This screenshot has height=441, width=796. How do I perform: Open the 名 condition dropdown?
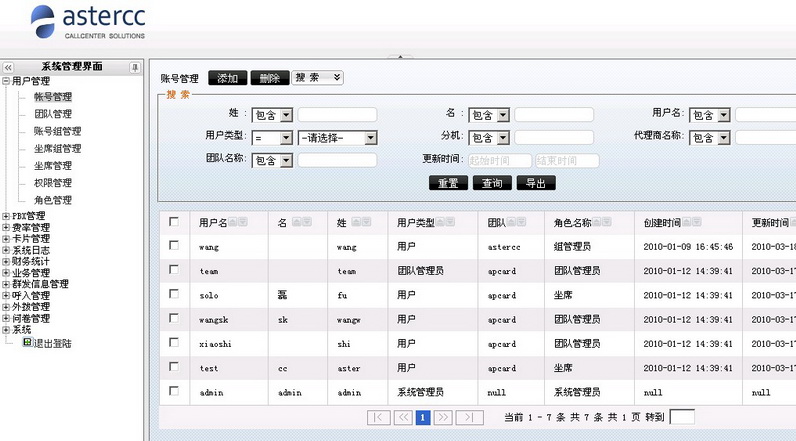[x=489, y=115]
